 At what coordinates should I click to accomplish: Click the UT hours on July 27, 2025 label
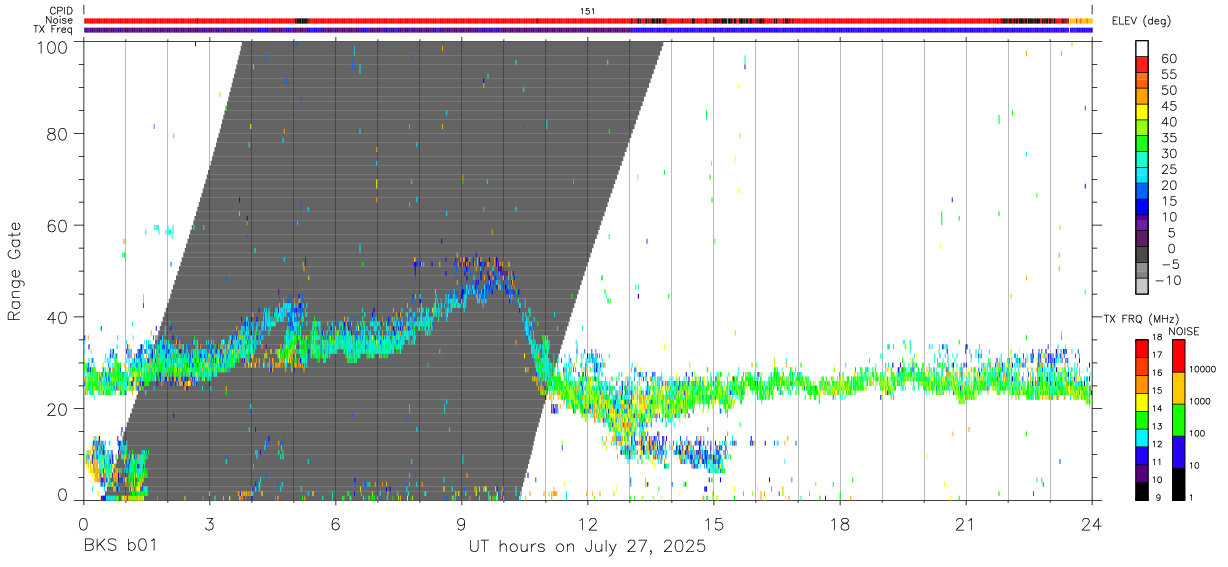588,546
